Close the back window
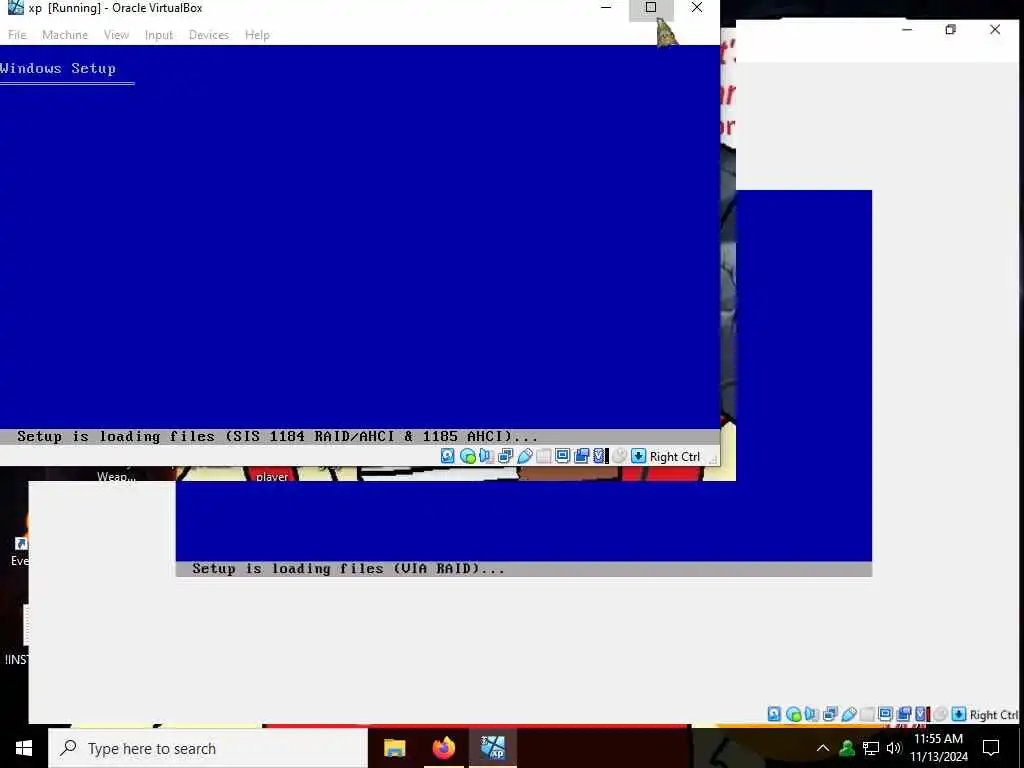1024x768 pixels. (x=995, y=29)
